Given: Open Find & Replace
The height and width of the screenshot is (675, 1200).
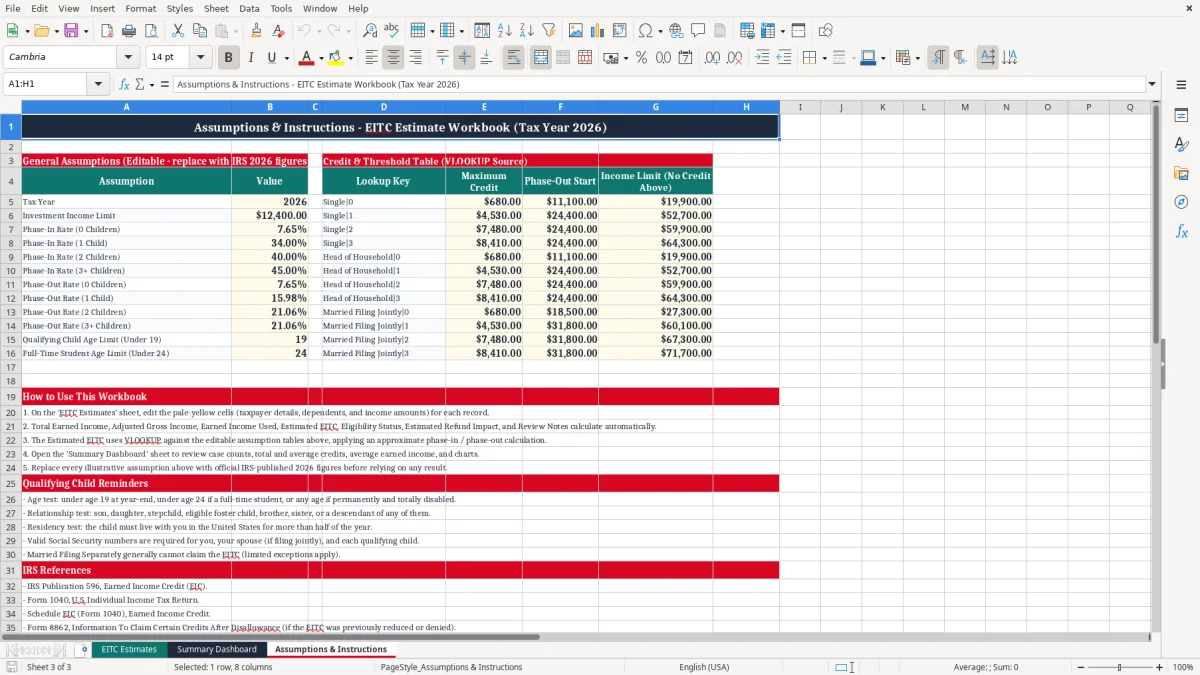Looking at the screenshot, I should 370,31.
